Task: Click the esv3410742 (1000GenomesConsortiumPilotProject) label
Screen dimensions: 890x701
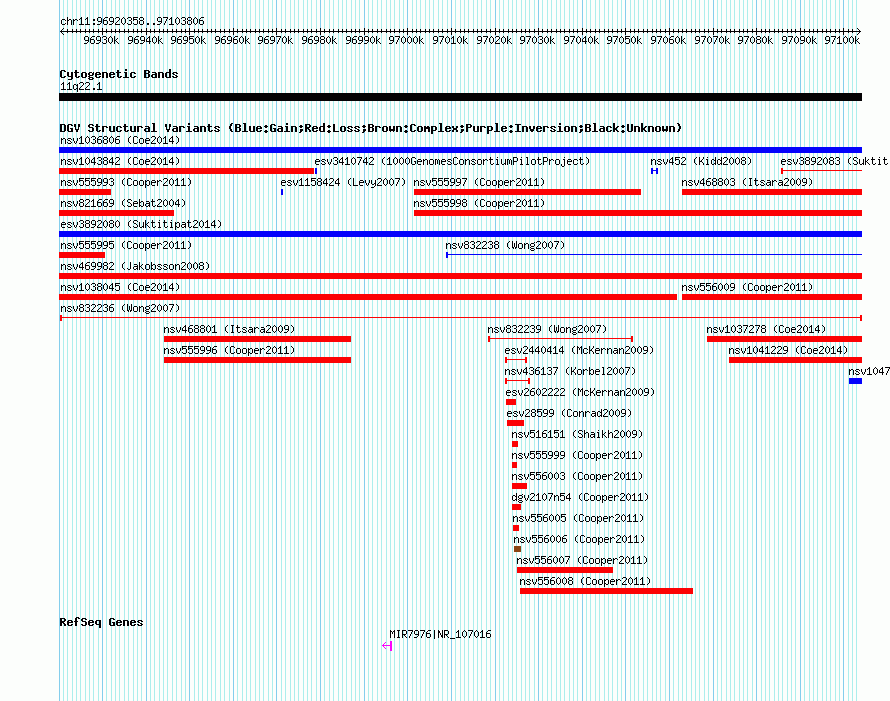Action: pyautogui.click(x=452, y=161)
